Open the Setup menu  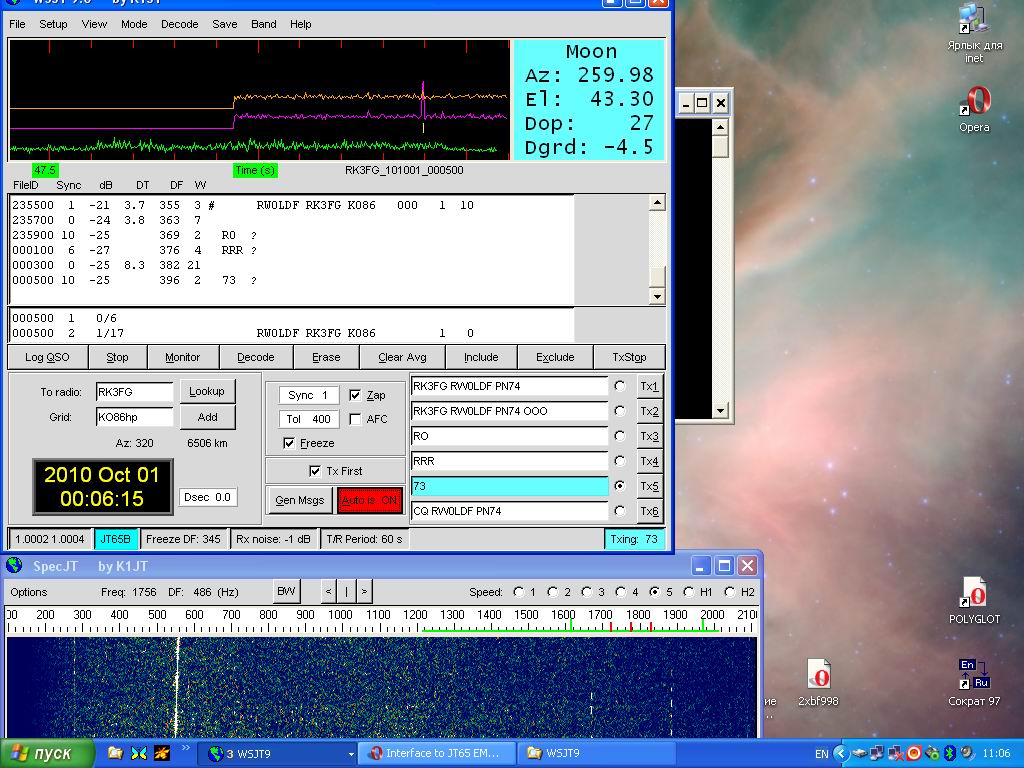53,24
